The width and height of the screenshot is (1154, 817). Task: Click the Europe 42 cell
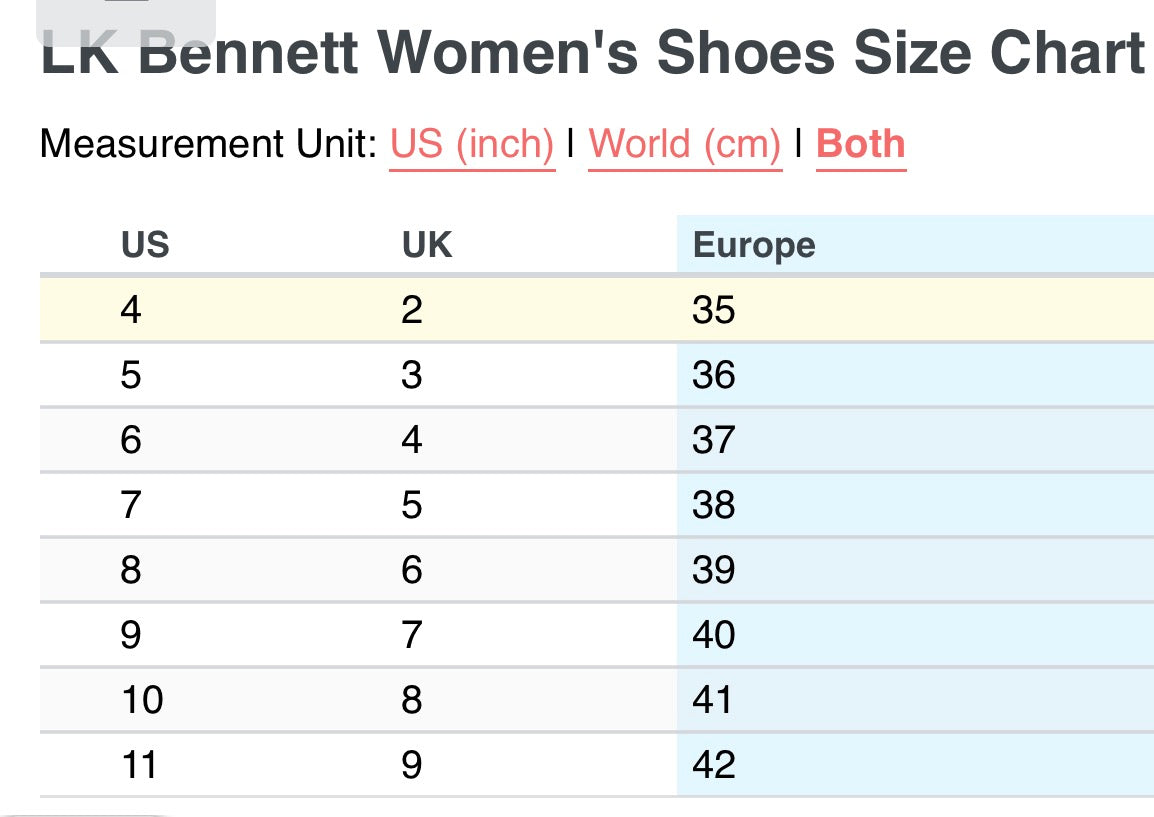[915, 764]
